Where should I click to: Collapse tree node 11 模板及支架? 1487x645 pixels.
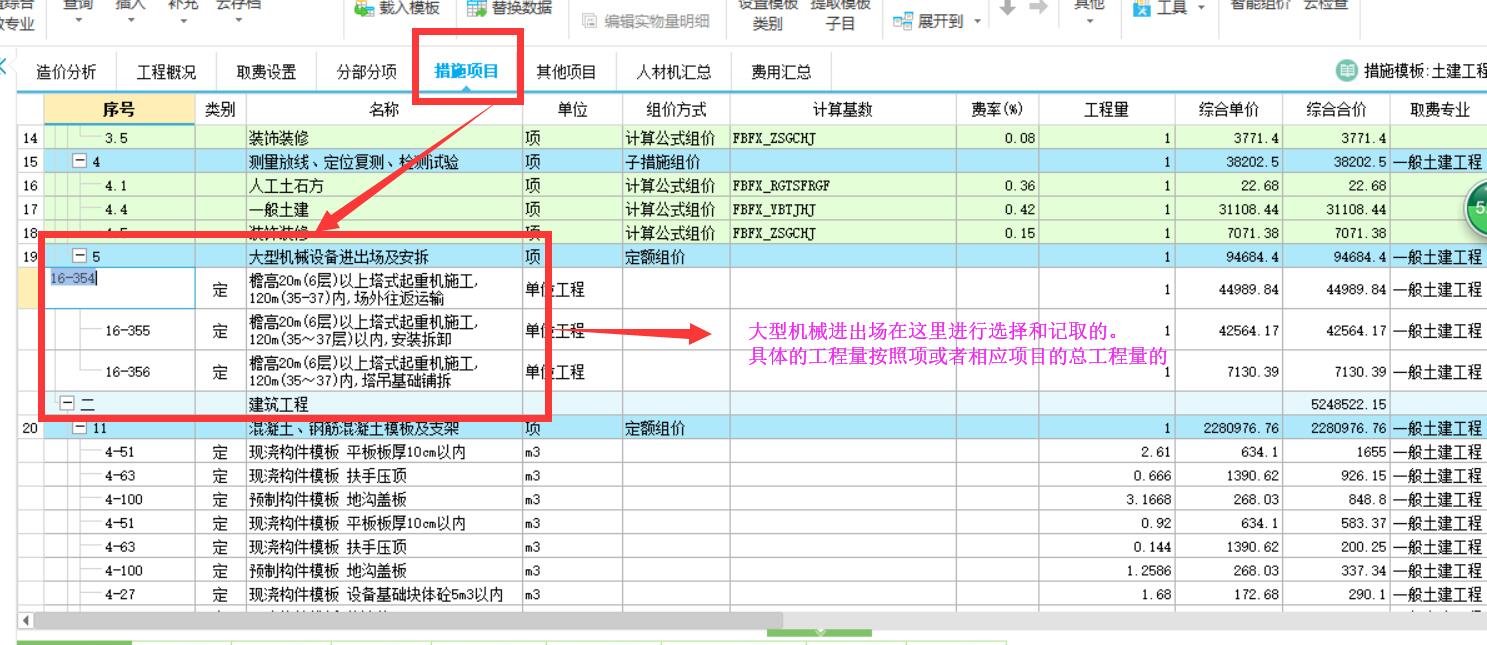[79, 428]
